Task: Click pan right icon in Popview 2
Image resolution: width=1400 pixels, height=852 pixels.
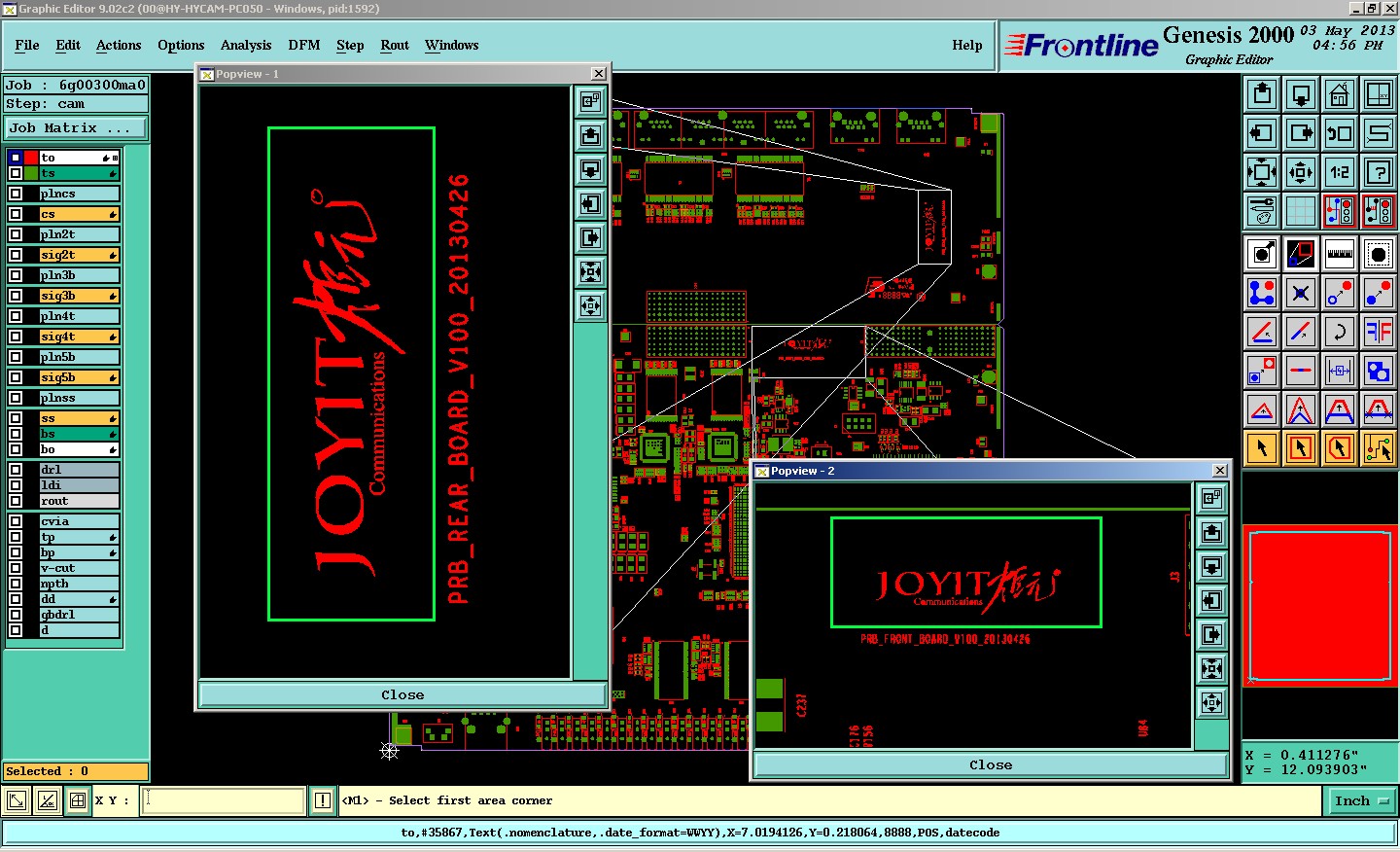Action: [x=1211, y=634]
